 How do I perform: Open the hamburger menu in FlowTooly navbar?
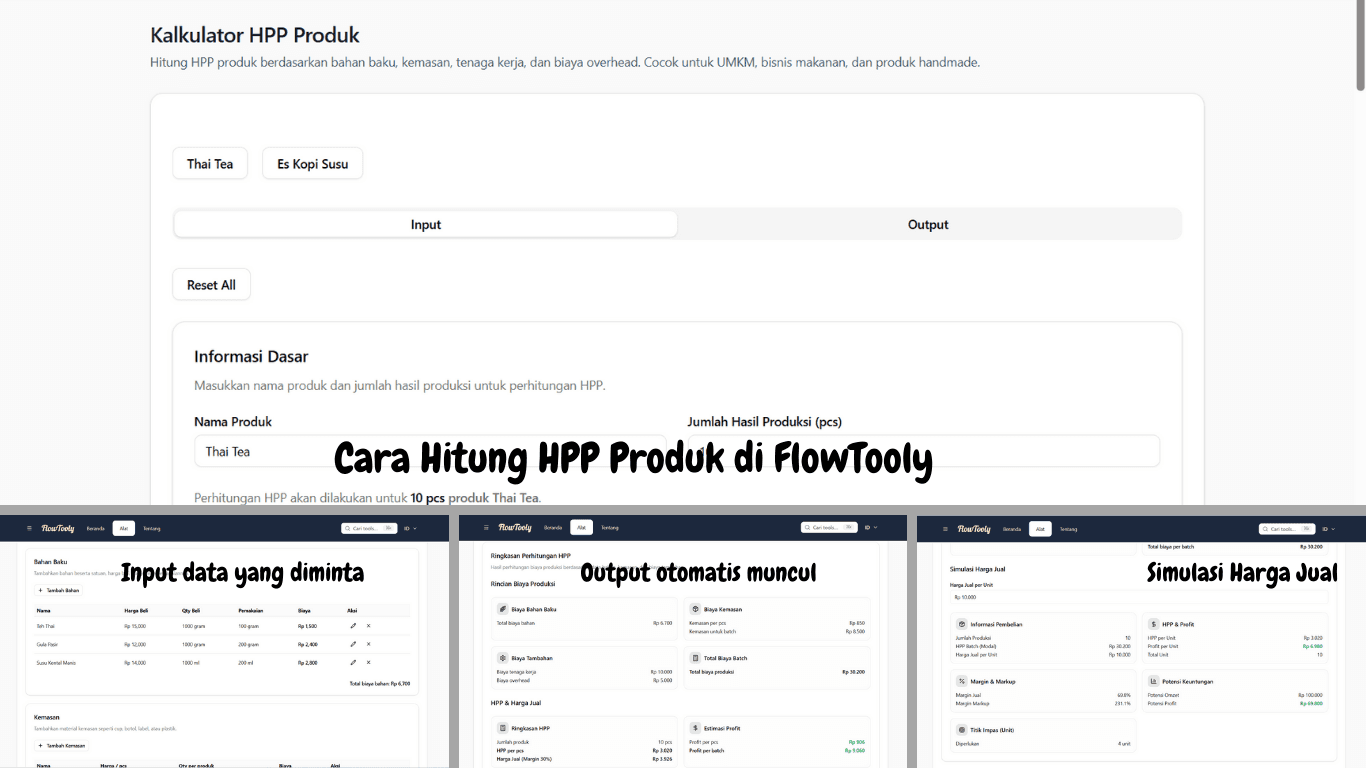click(x=29, y=528)
